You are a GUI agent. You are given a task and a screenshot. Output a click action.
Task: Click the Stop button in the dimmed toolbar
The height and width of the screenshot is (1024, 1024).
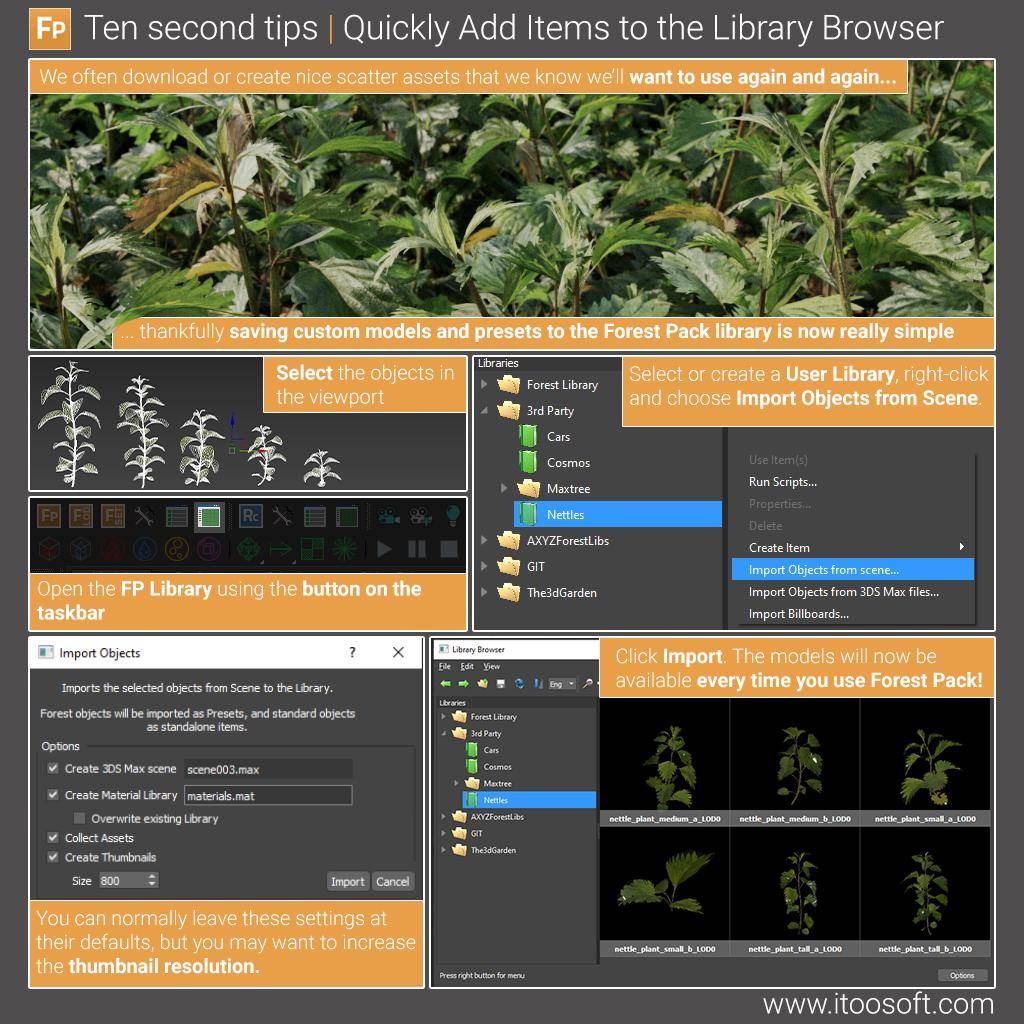click(449, 549)
